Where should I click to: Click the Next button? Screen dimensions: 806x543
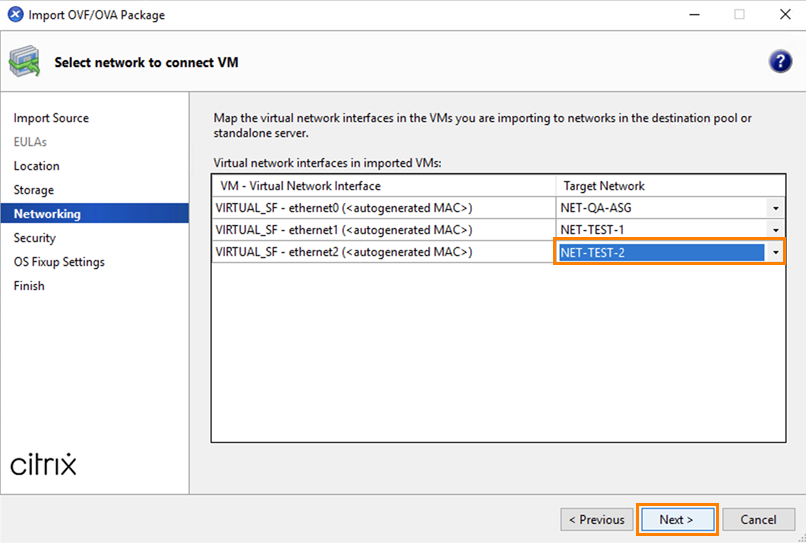click(x=677, y=519)
